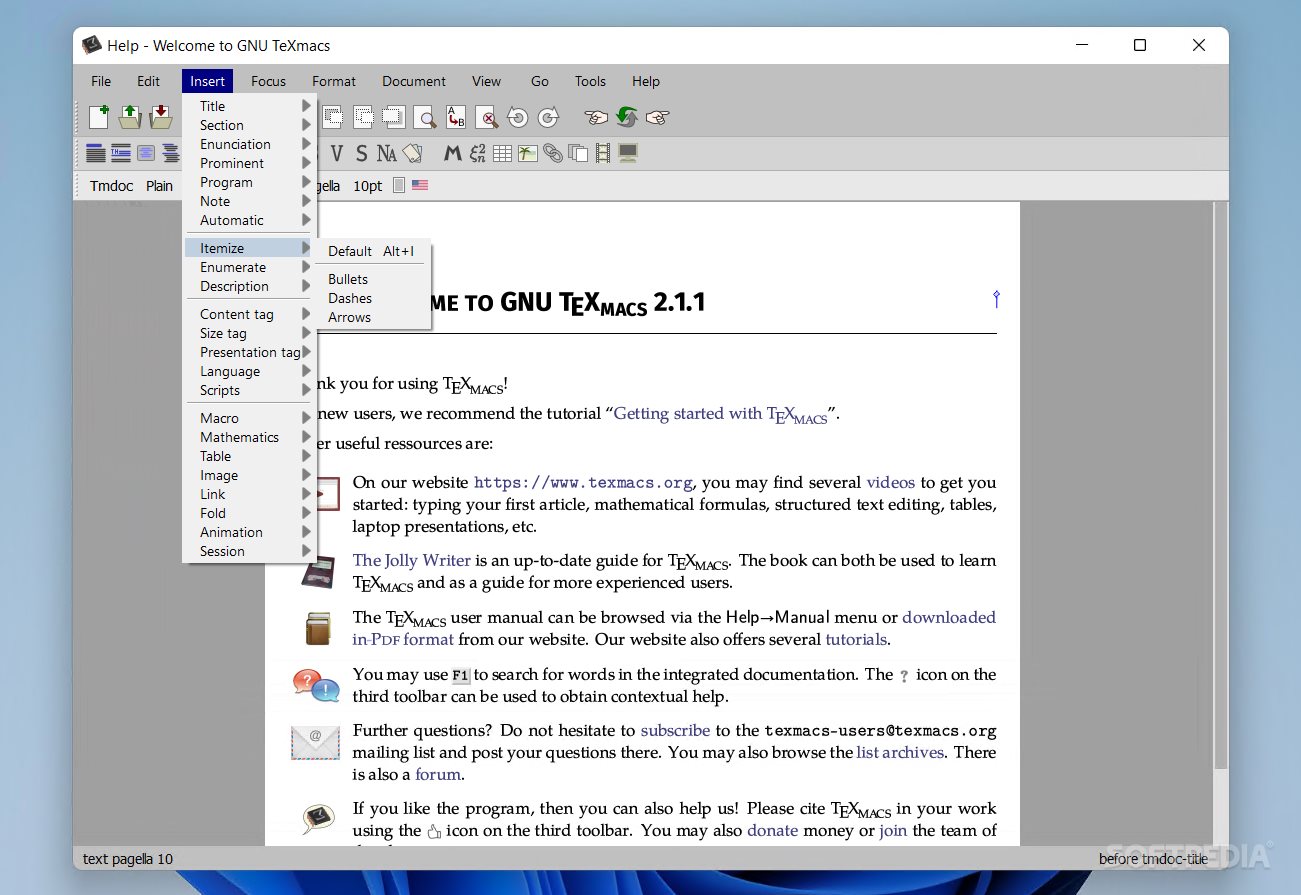Open the Plain style selector
The height and width of the screenshot is (895, 1301).
(x=159, y=186)
